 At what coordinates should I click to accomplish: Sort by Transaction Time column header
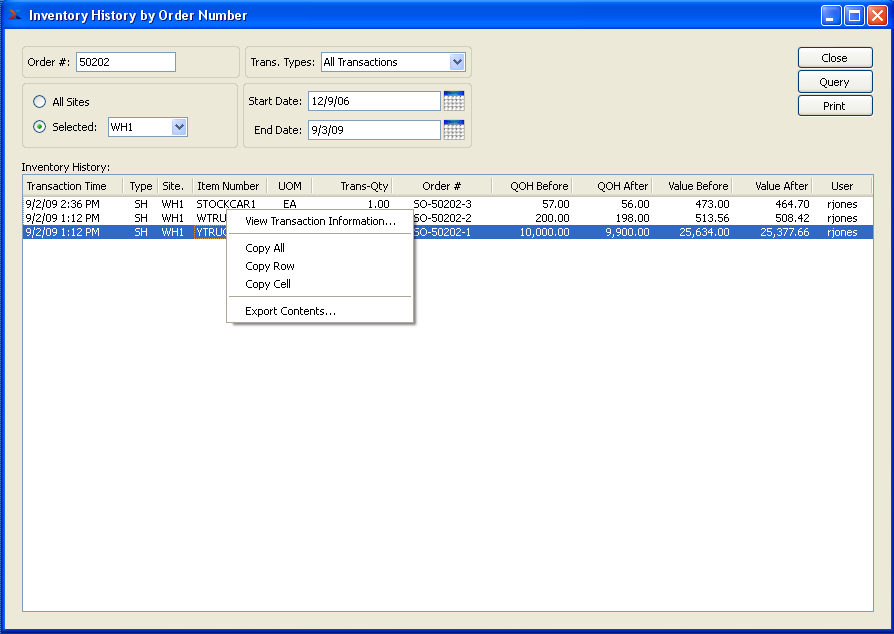(72, 186)
